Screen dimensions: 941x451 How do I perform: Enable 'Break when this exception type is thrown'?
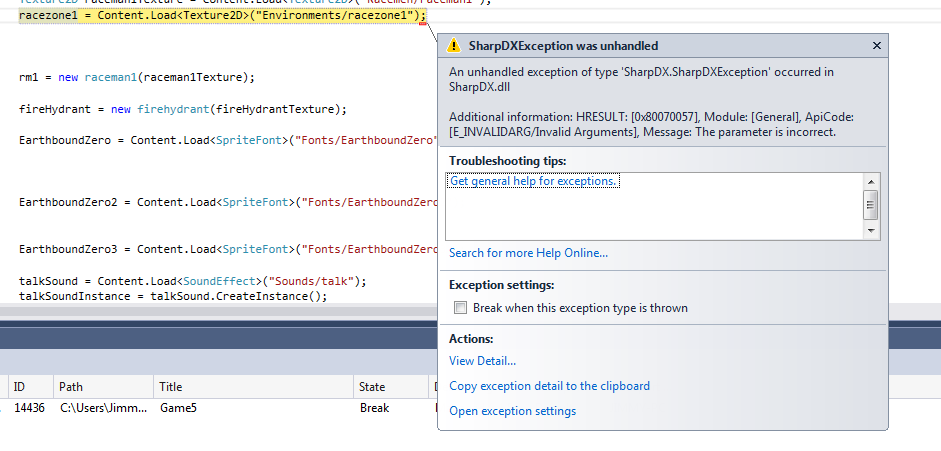coord(460,308)
